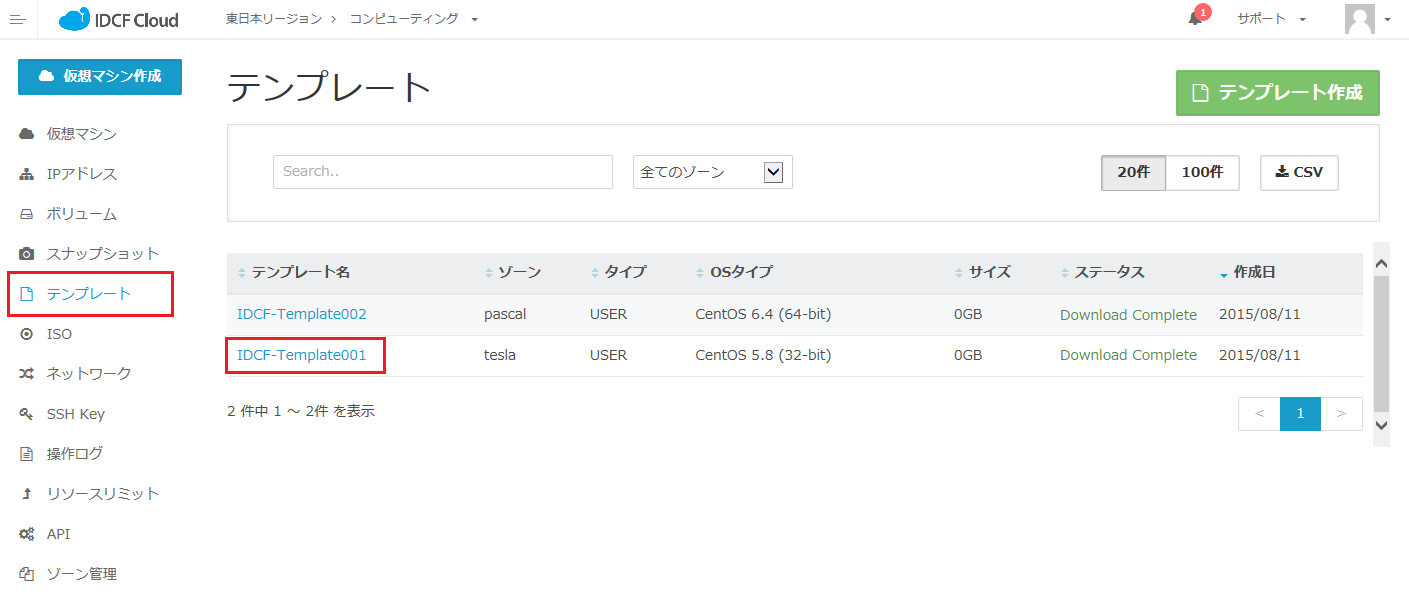Click the API gears icon
Viewport: 1409px width, 615px height.
click(27, 534)
